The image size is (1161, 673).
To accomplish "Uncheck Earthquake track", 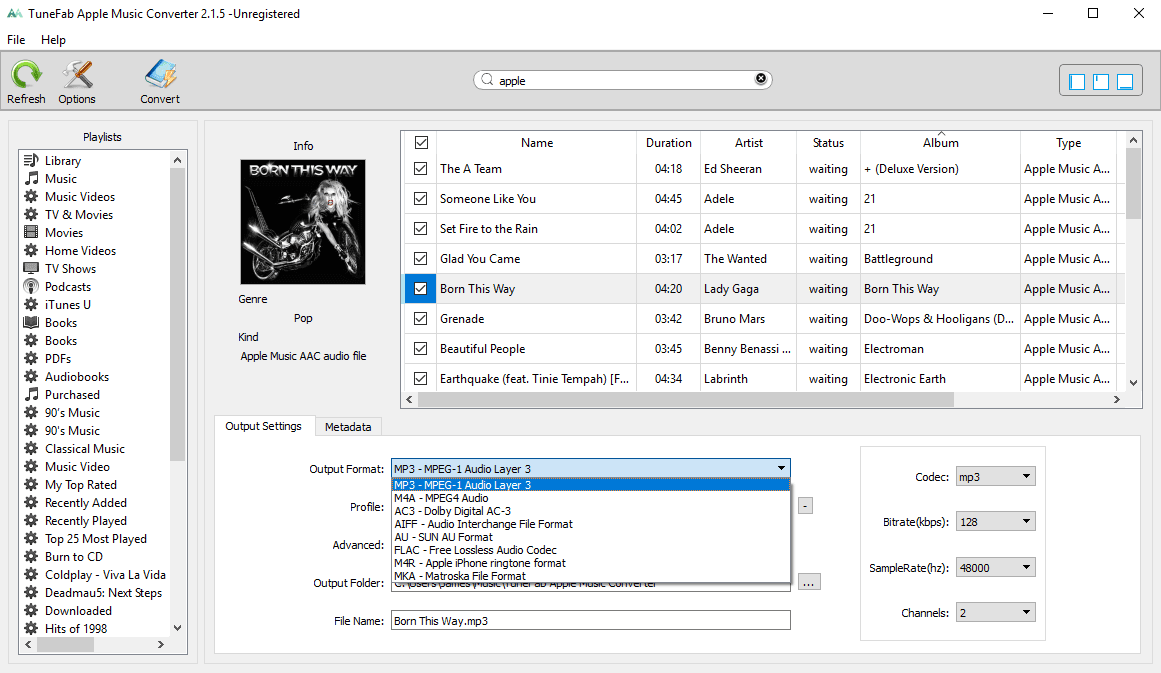I will click(421, 378).
